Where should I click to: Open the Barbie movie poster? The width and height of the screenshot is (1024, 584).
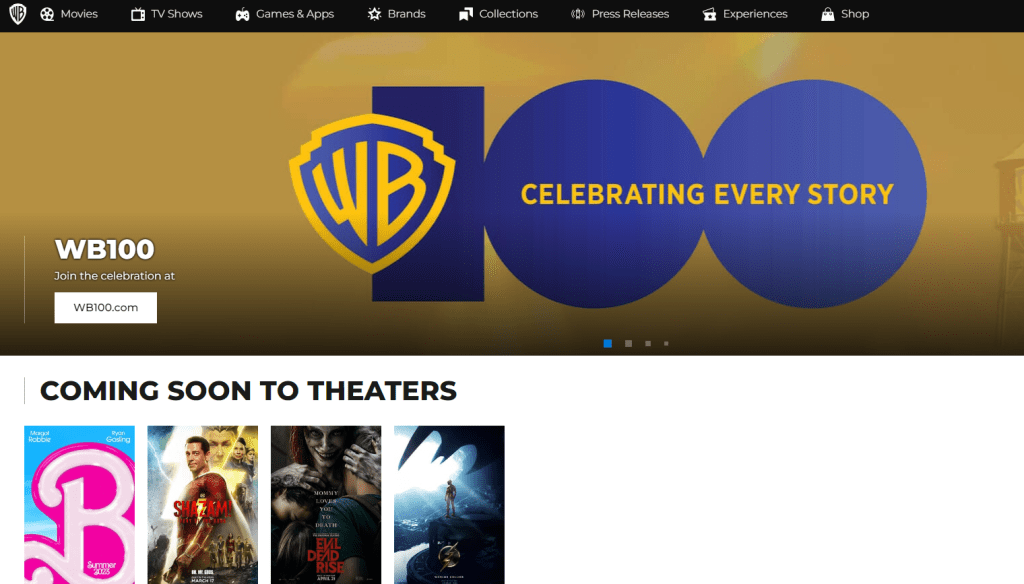click(79, 504)
